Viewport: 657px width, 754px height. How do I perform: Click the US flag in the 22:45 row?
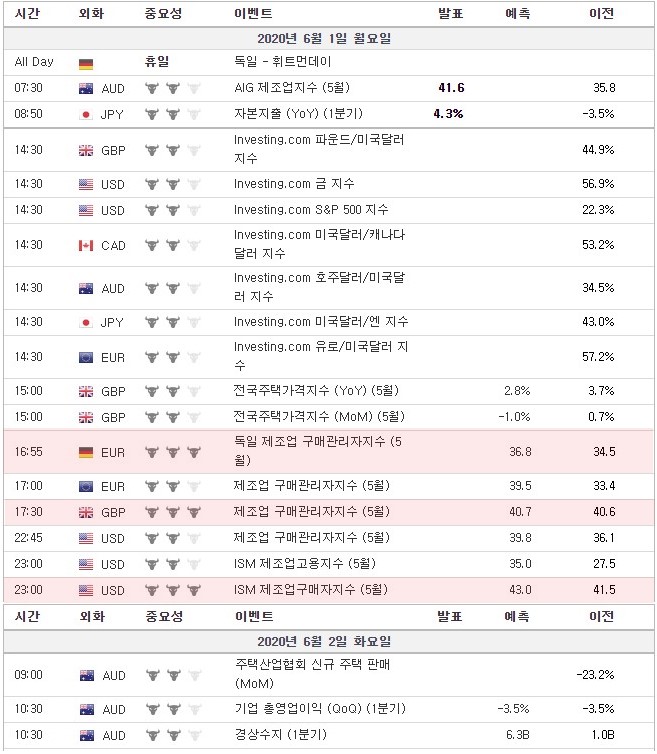coord(86,539)
